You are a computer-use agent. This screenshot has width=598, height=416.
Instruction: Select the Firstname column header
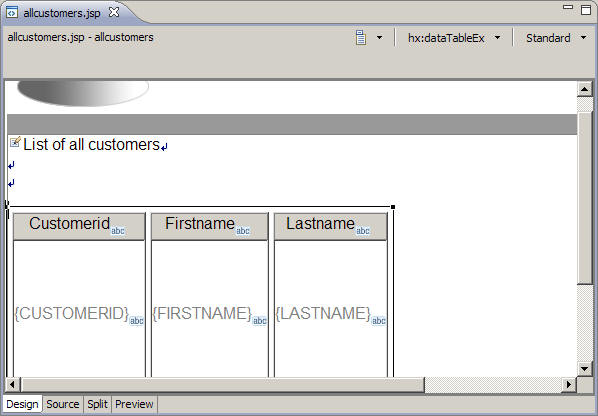click(210, 226)
